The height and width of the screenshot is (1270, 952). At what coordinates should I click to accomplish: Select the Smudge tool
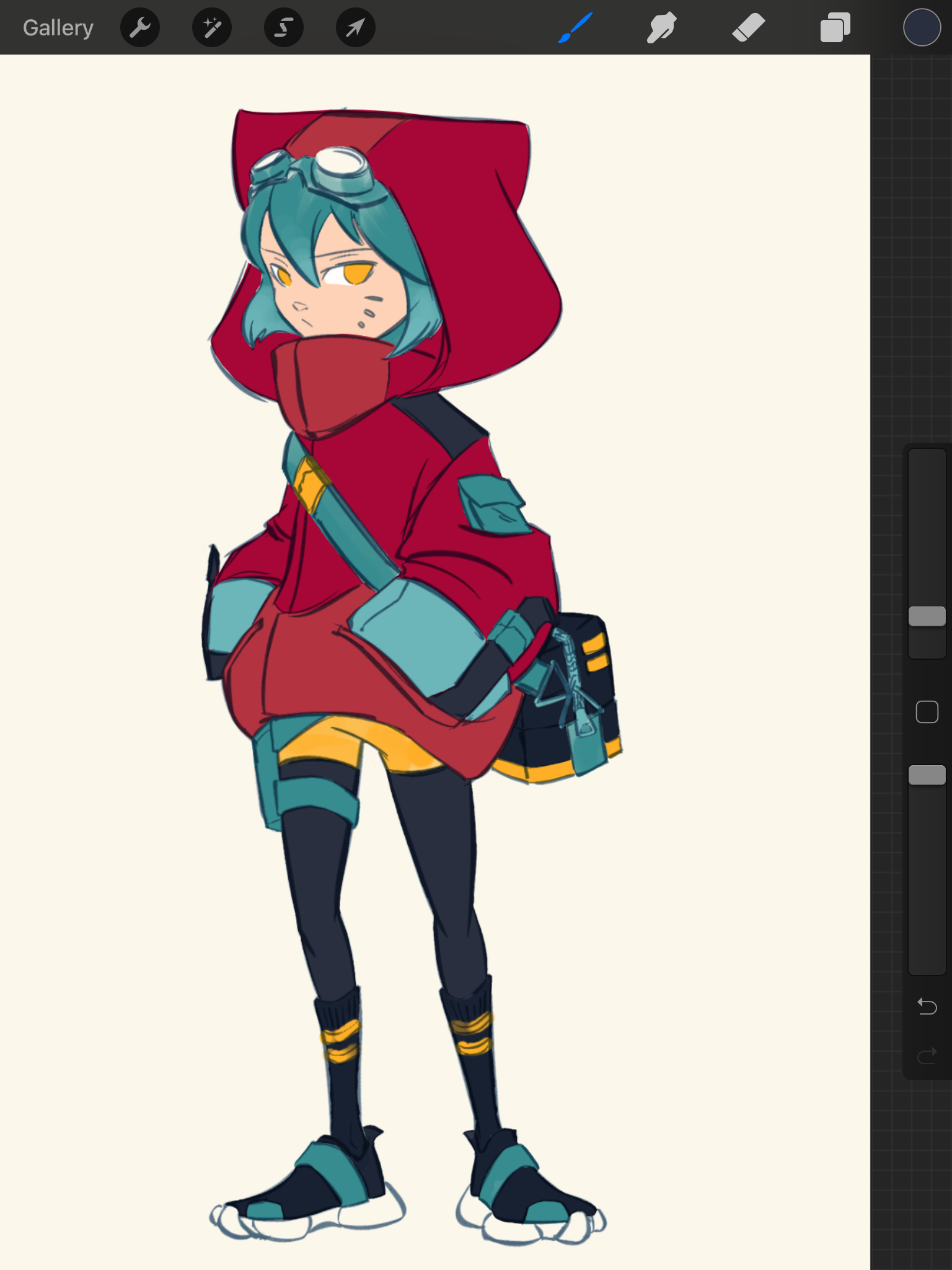(x=661, y=28)
